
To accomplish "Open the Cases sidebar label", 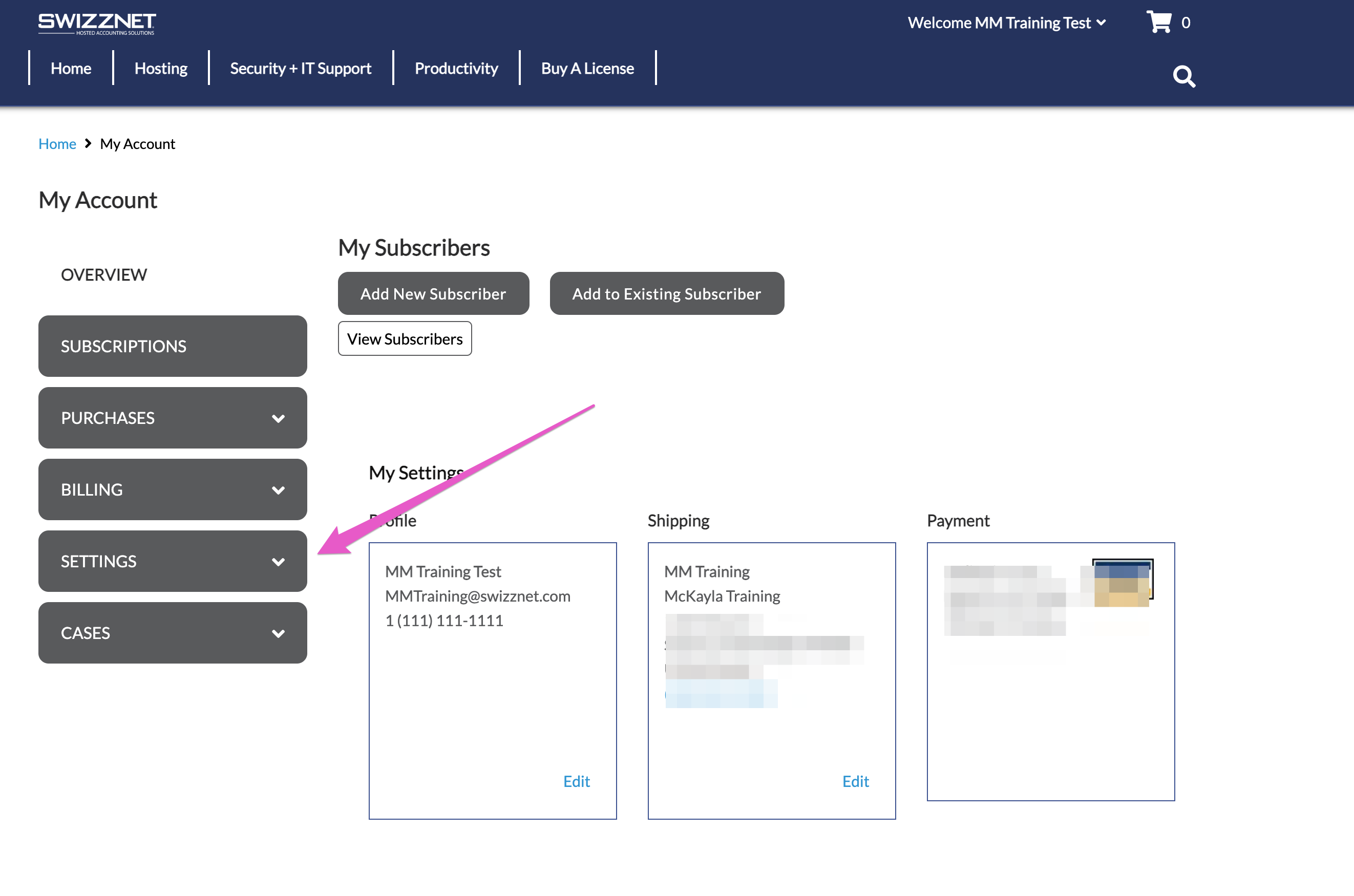I will 86,633.
